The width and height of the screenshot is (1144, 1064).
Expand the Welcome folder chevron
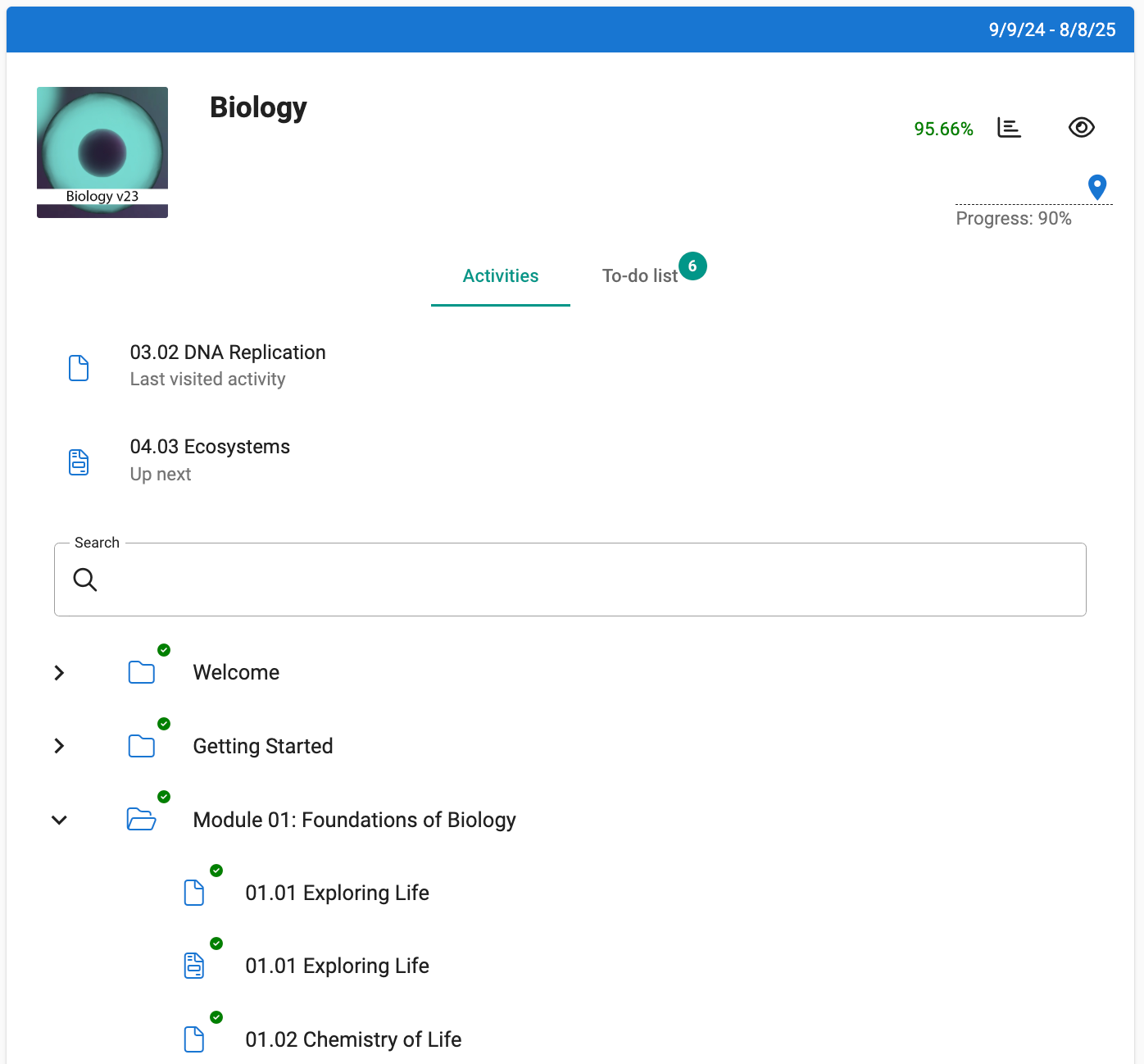tap(59, 673)
